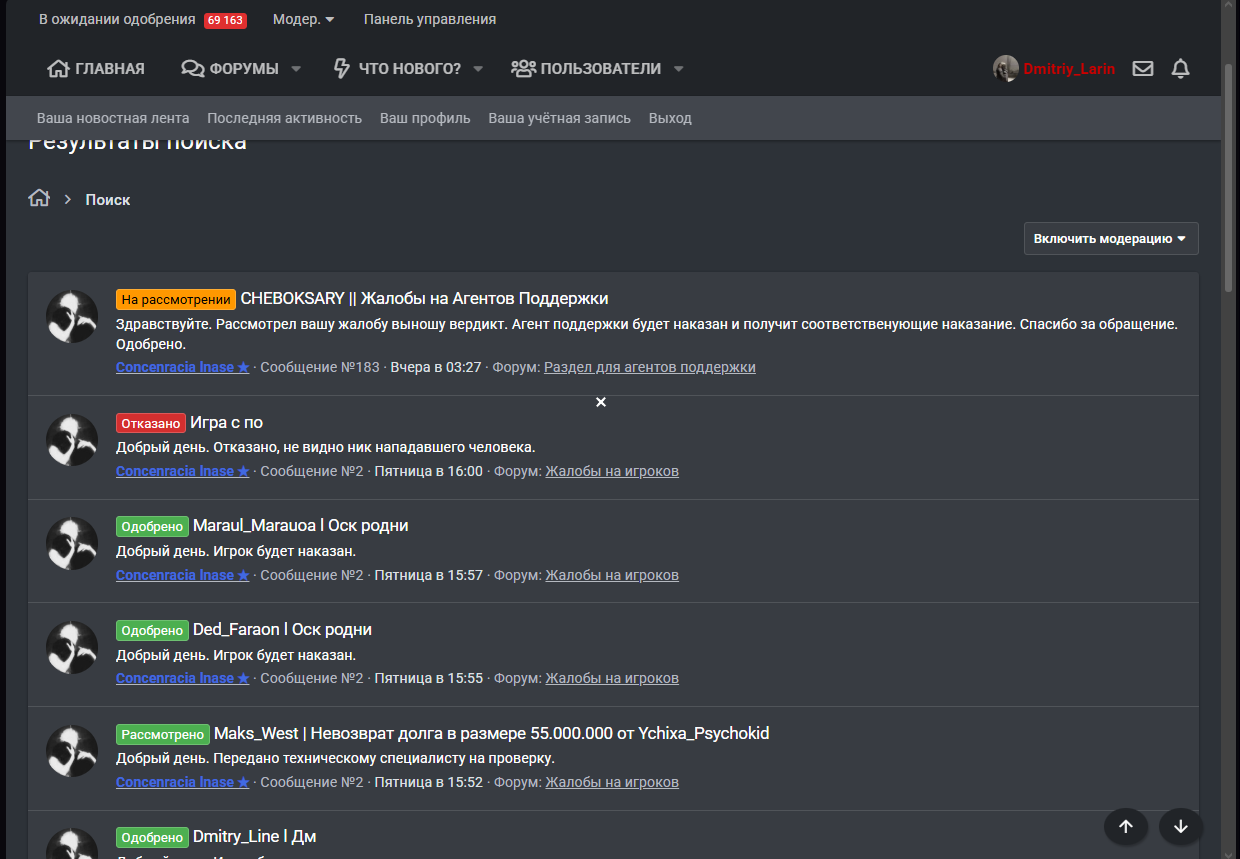
Task: Click Dmitriy_Larin avatar in header
Action: (1005, 69)
